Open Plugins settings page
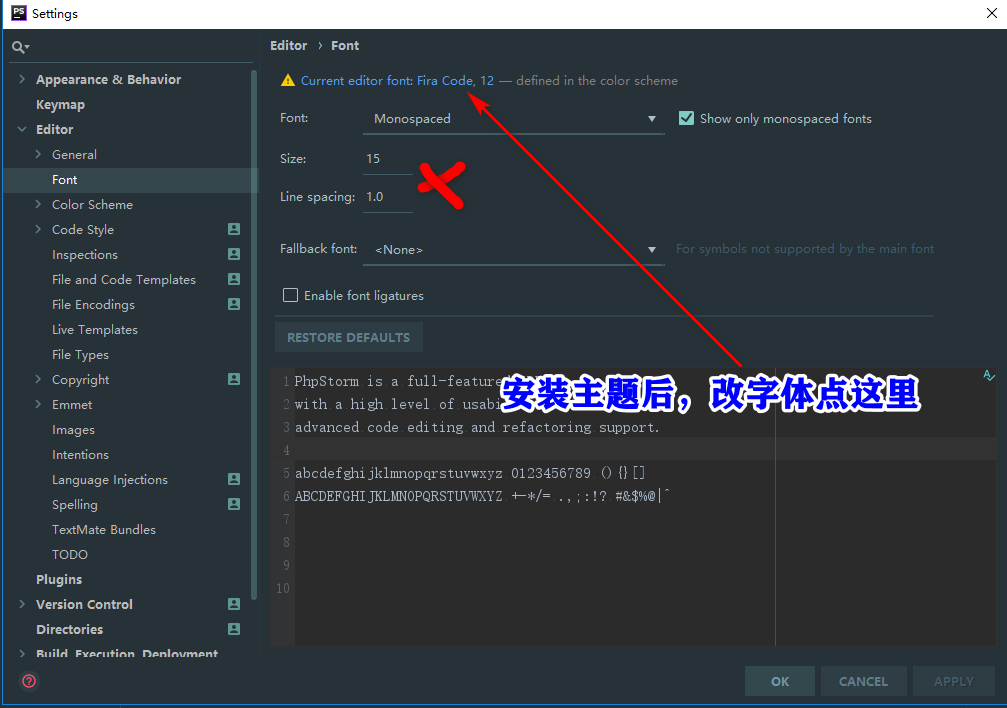Screen dimensions: 1007x708 [x=59, y=580]
